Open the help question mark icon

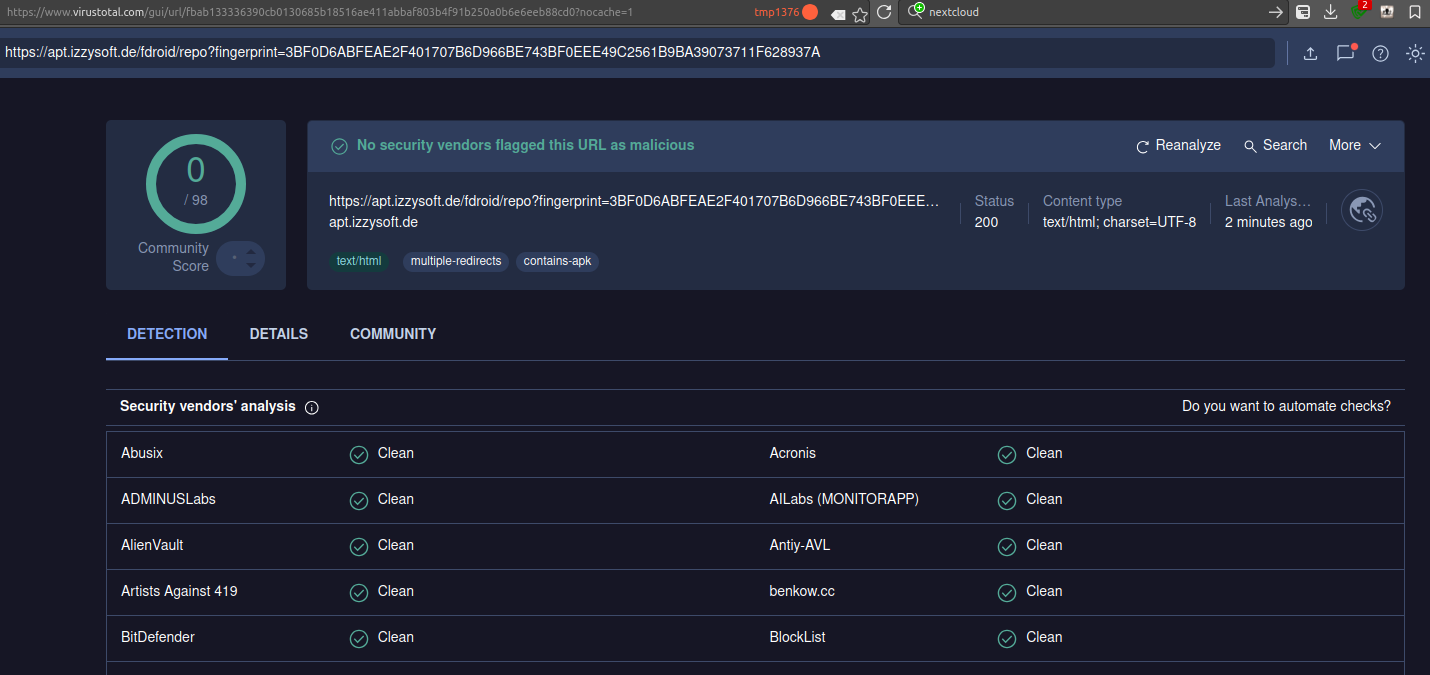(x=1380, y=54)
